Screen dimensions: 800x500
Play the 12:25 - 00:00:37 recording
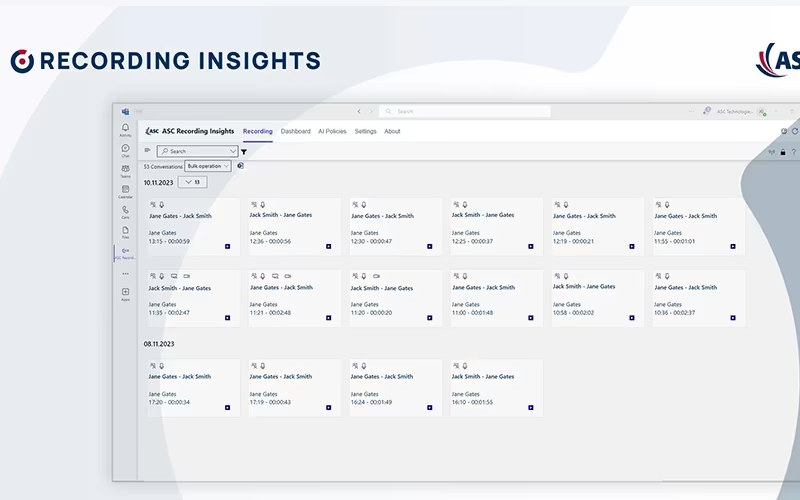click(x=531, y=246)
